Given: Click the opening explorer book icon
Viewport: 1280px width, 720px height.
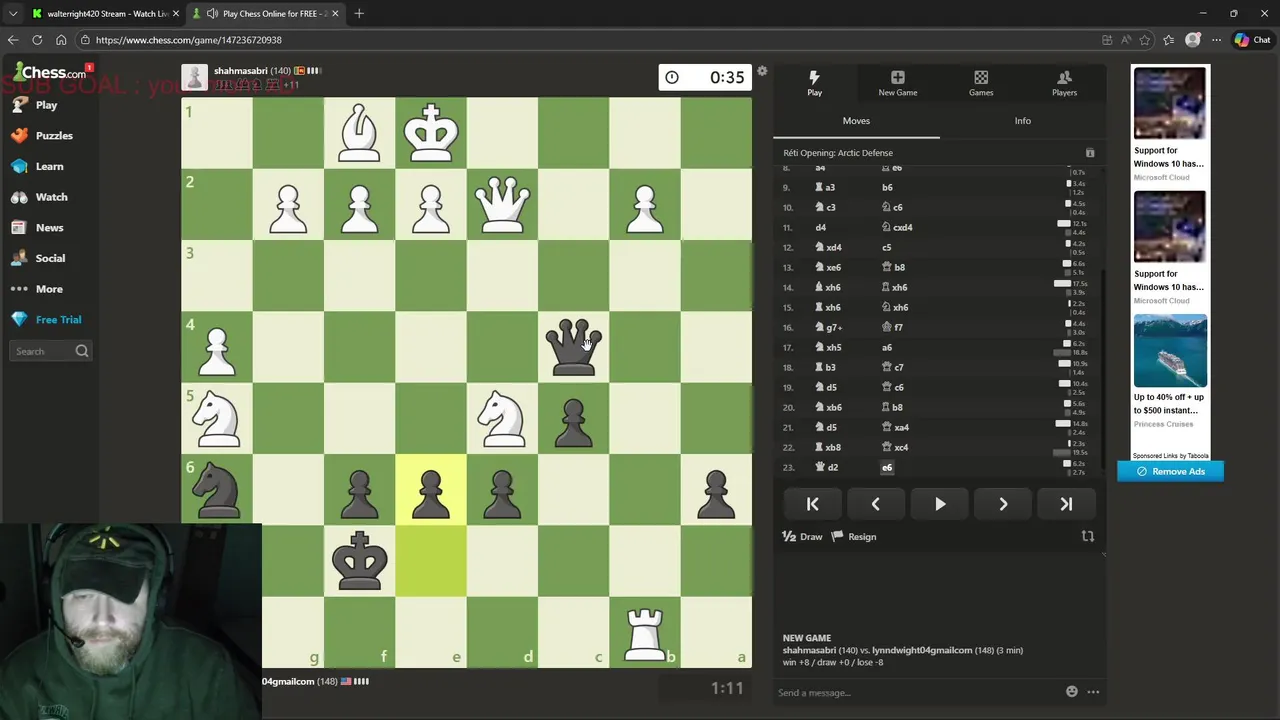Looking at the screenshot, I should pos(1090,153).
